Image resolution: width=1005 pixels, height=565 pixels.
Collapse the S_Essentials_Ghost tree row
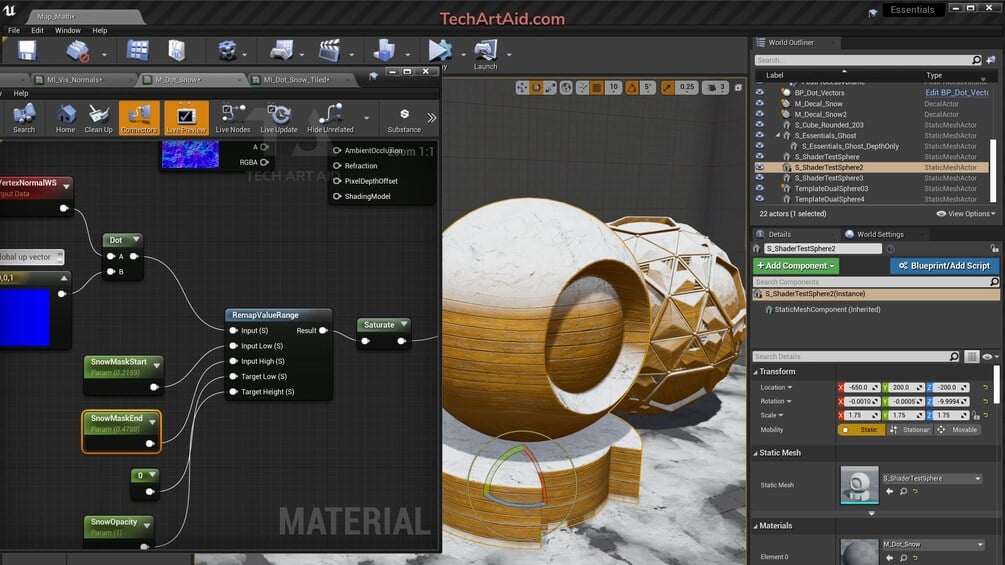[x=778, y=135]
